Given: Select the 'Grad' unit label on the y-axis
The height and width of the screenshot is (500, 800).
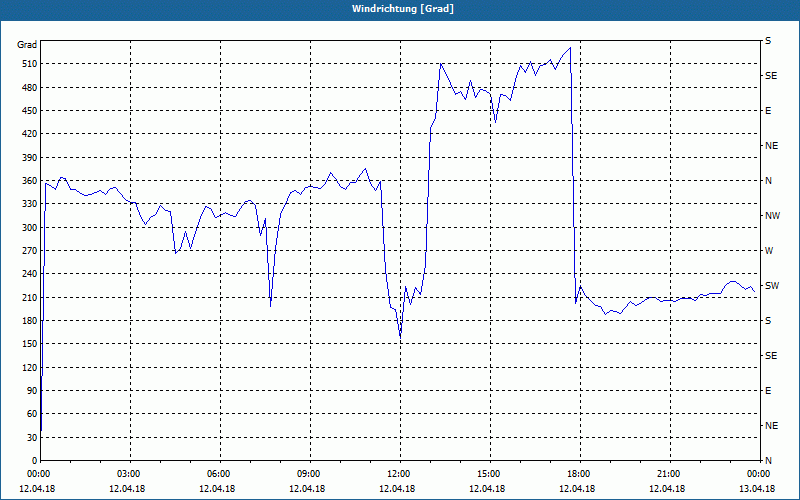Looking at the screenshot, I should point(27,45).
